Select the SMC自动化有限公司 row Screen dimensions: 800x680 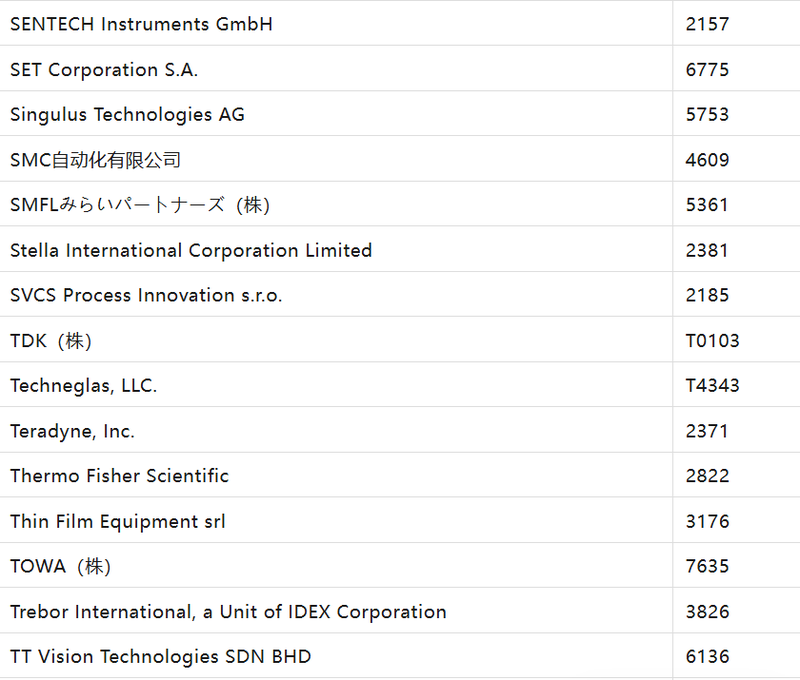(95, 160)
